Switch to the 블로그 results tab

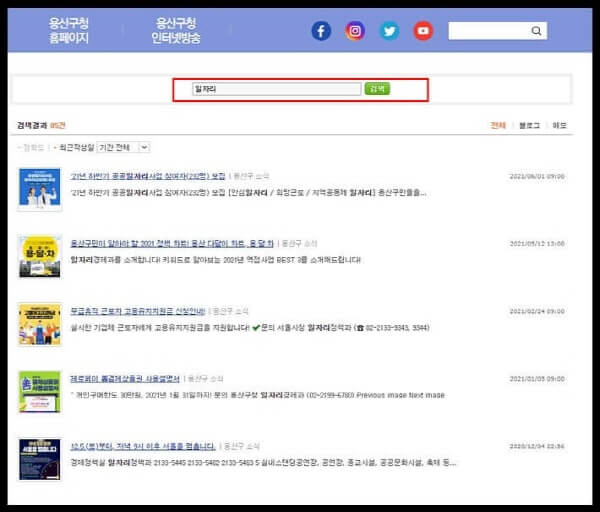(529, 125)
